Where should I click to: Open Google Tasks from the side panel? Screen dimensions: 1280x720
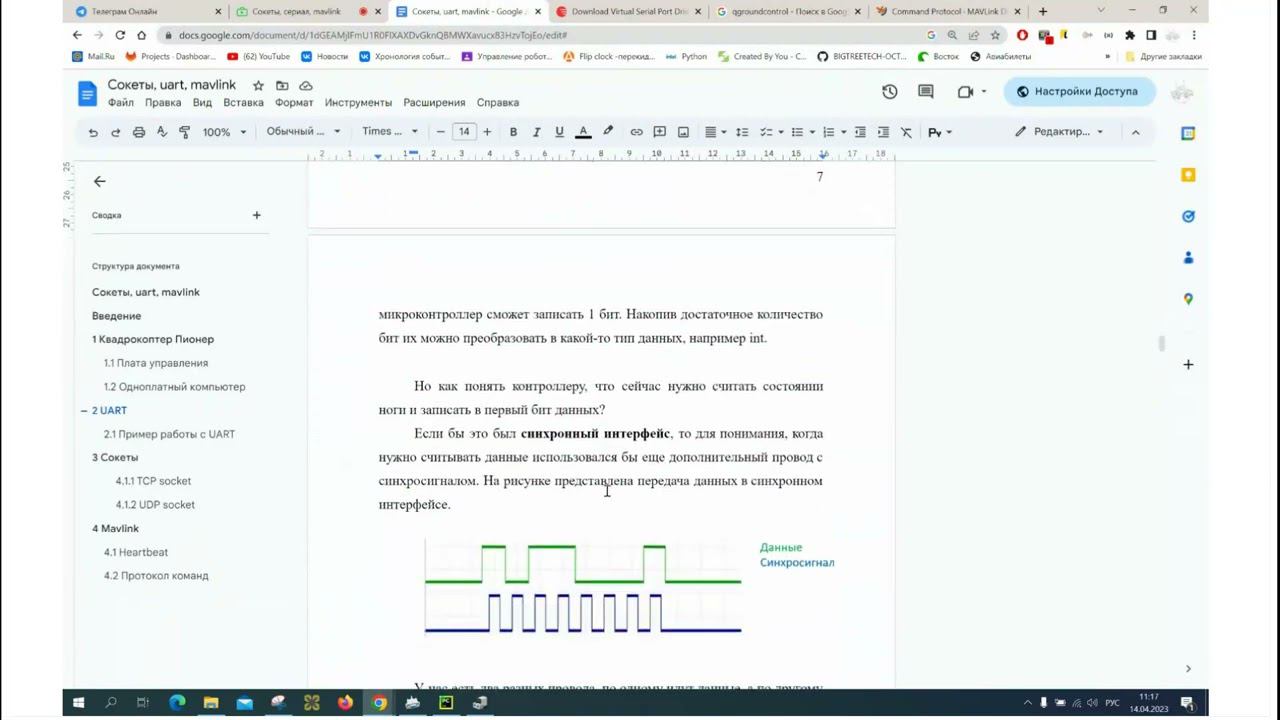pos(1188,216)
